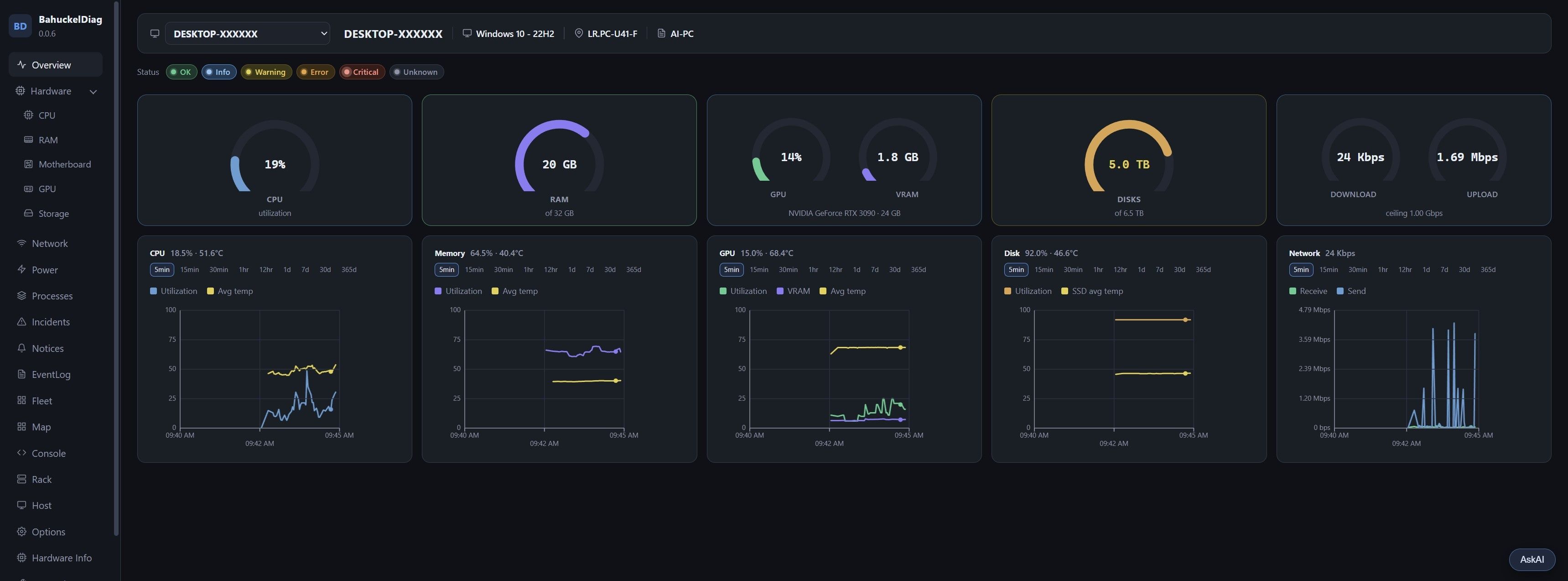Click the RAM 20 GB gauge card
Screen dimensions: 1568x581
[559, 160]
